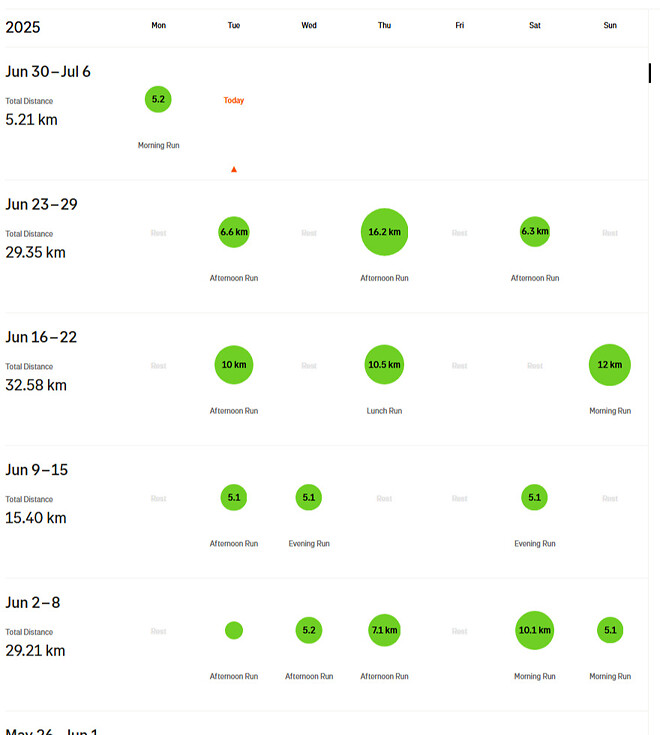Open the 7.1 km activity bubble

click(384, 630)
